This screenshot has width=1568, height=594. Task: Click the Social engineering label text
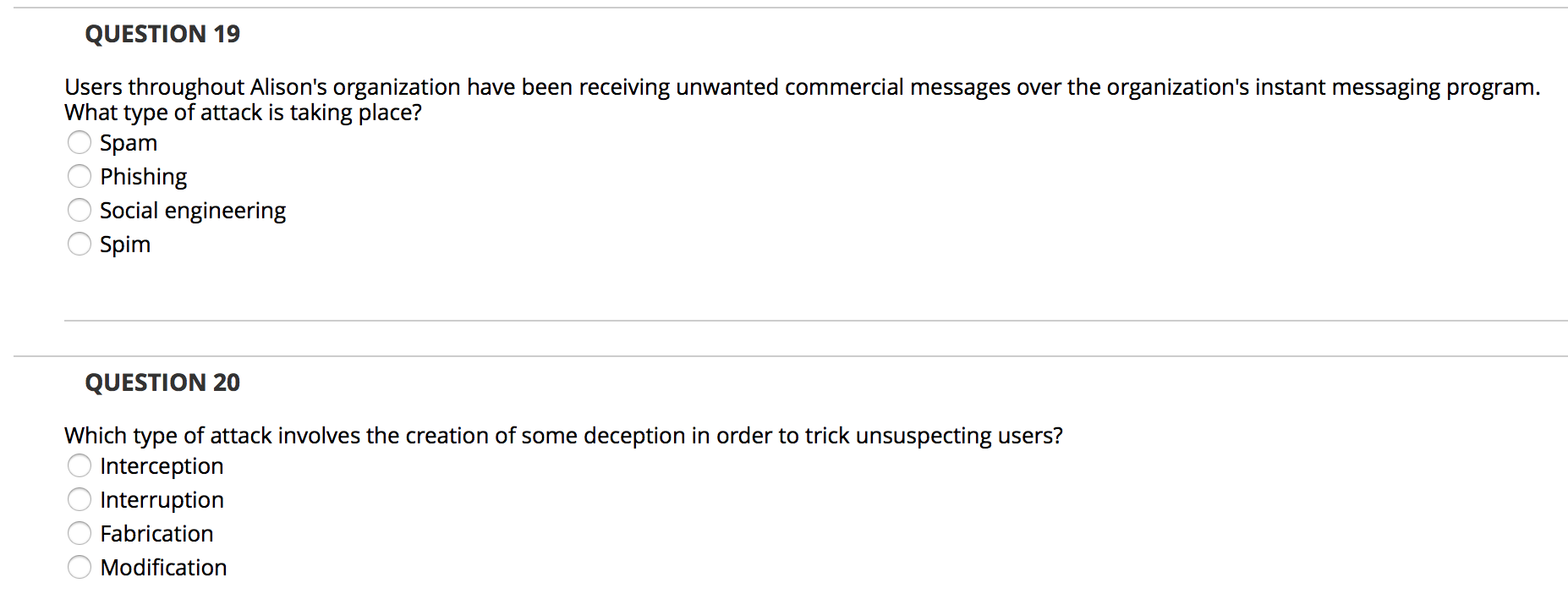tap(193, 210)
